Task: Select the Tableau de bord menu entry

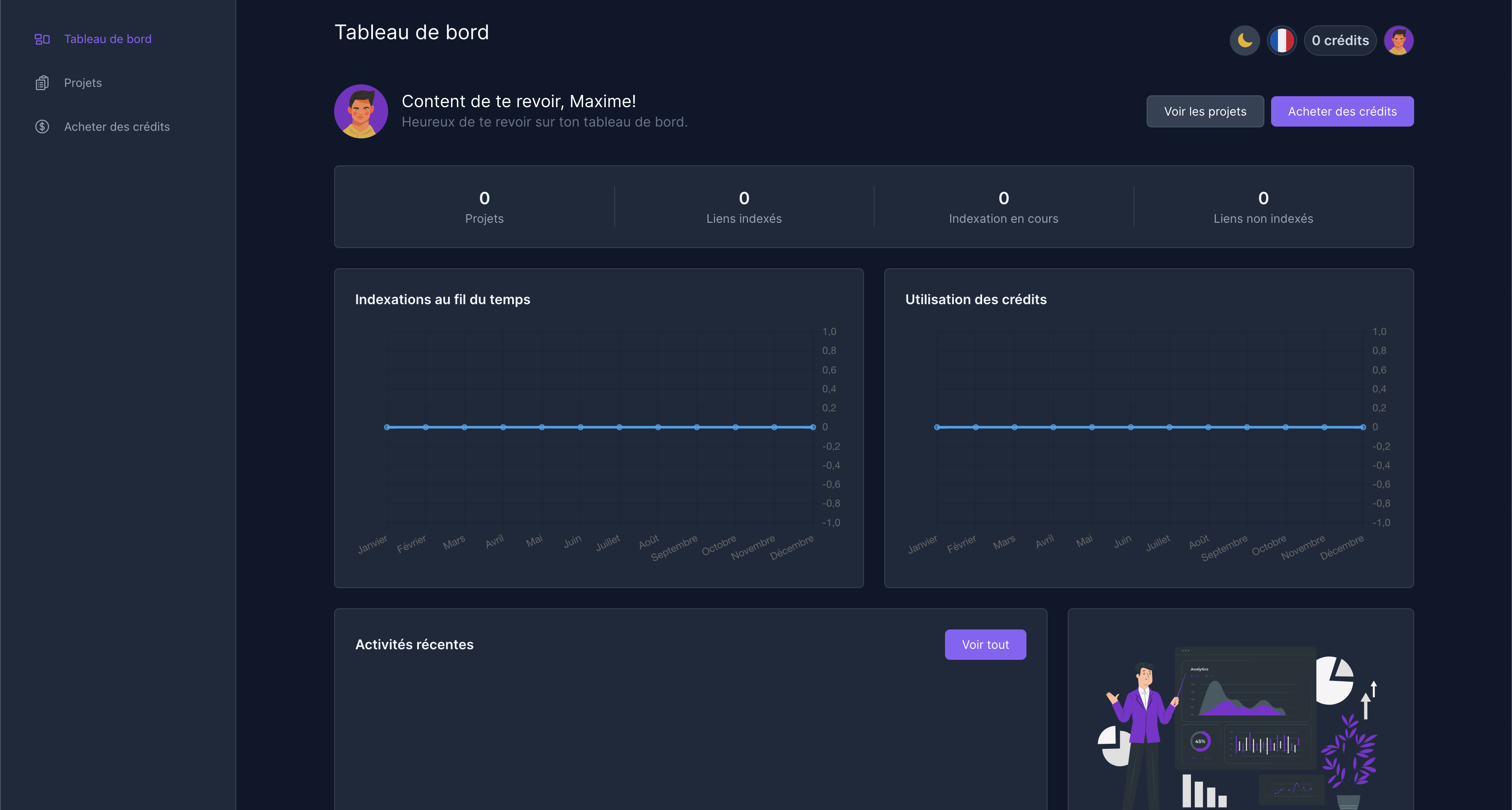Action: [x=108, y=39]
